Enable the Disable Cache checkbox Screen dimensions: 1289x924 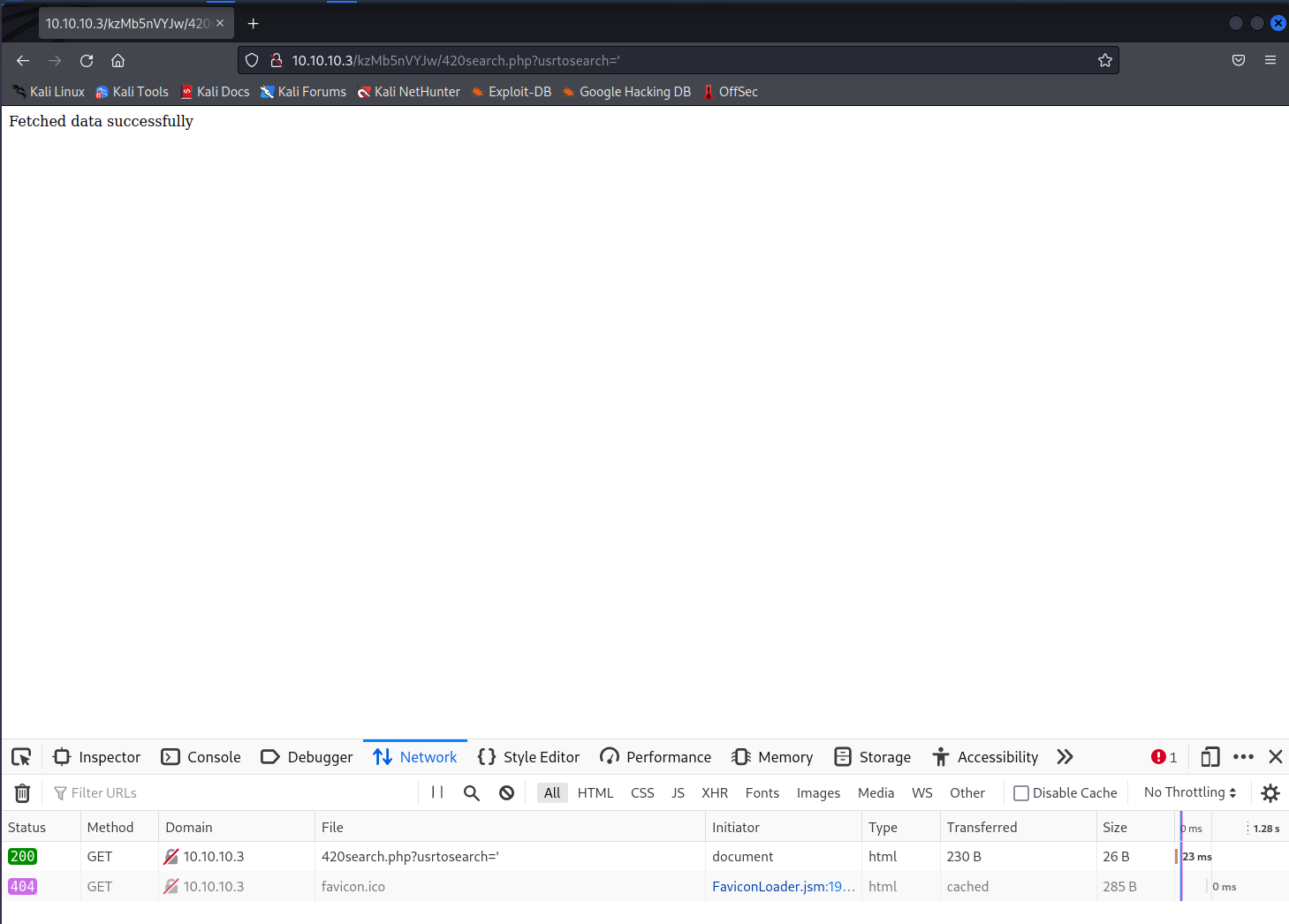click(1021, 793)
